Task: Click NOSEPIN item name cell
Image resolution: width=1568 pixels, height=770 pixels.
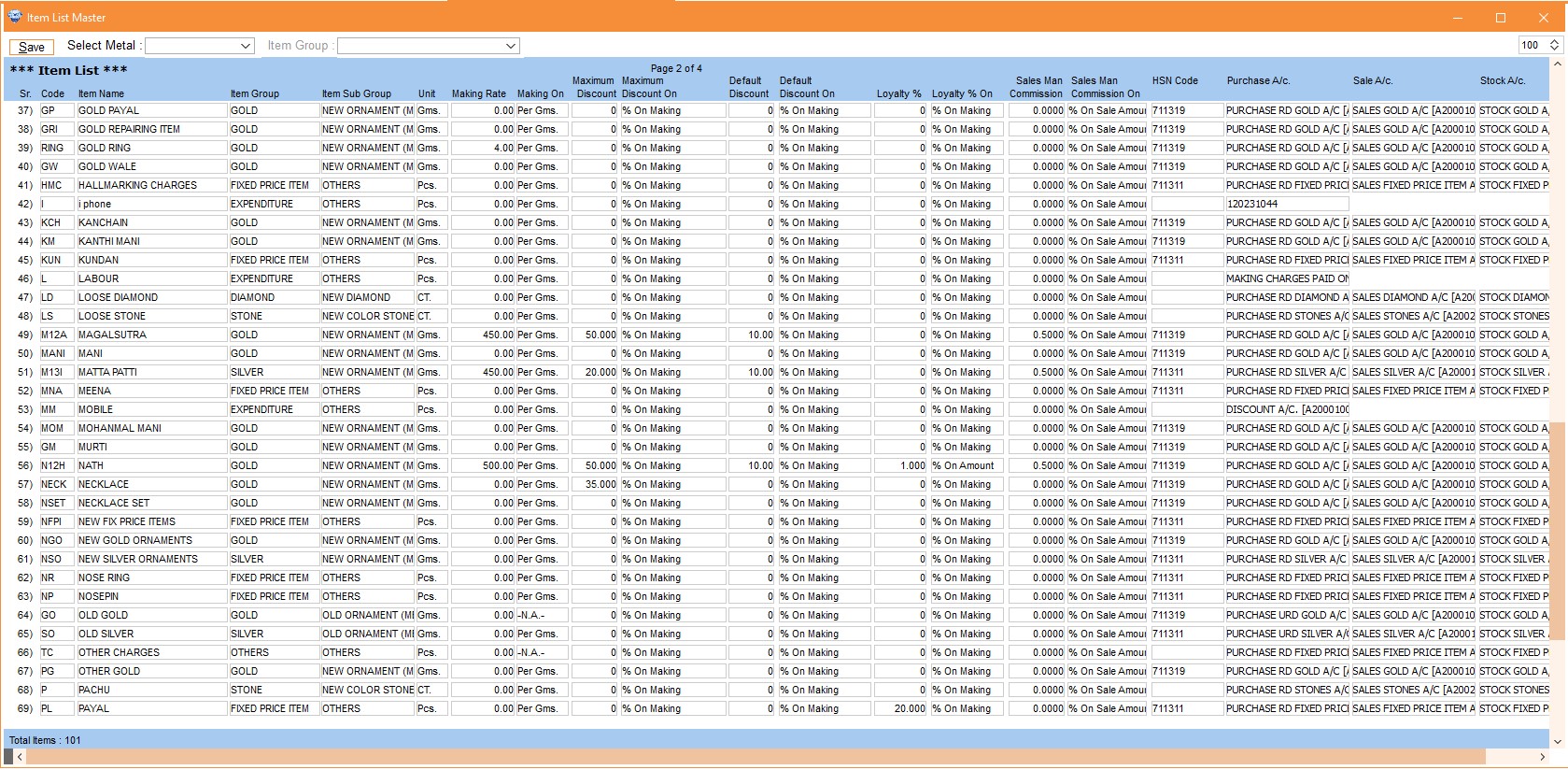Action: pyautogui.click(x=152, y=596)
